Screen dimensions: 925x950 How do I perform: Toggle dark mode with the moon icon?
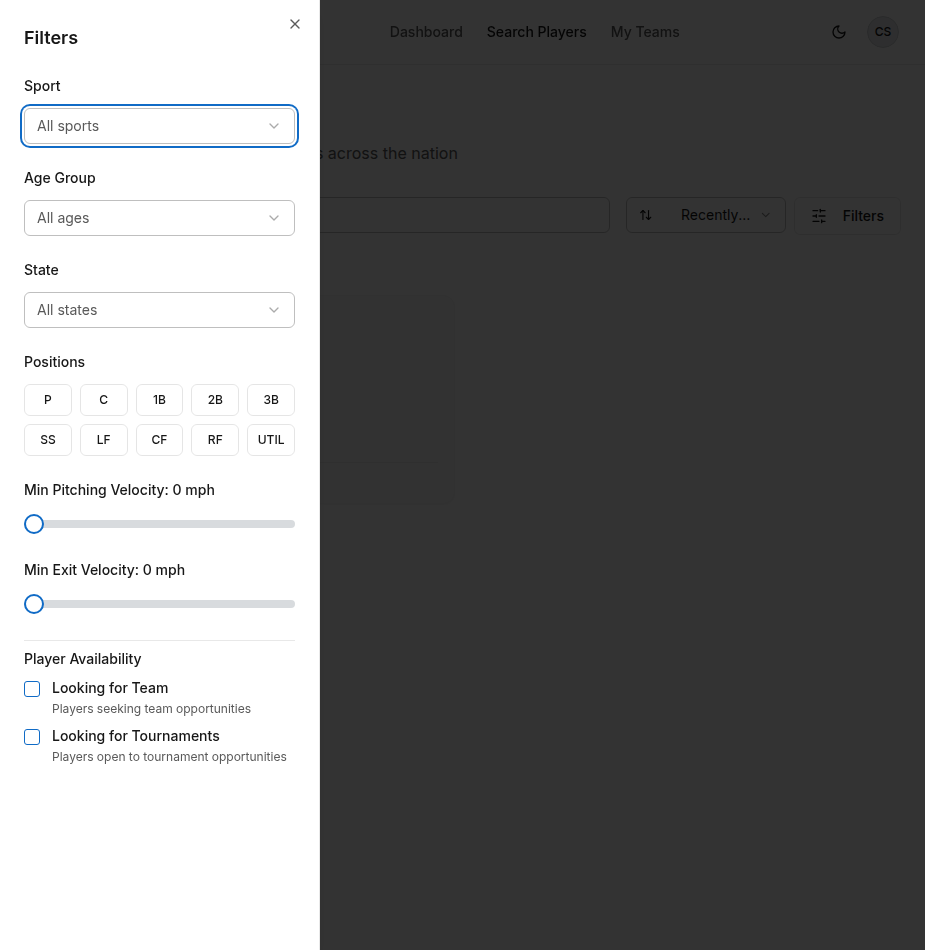click(x=839, y=32)
